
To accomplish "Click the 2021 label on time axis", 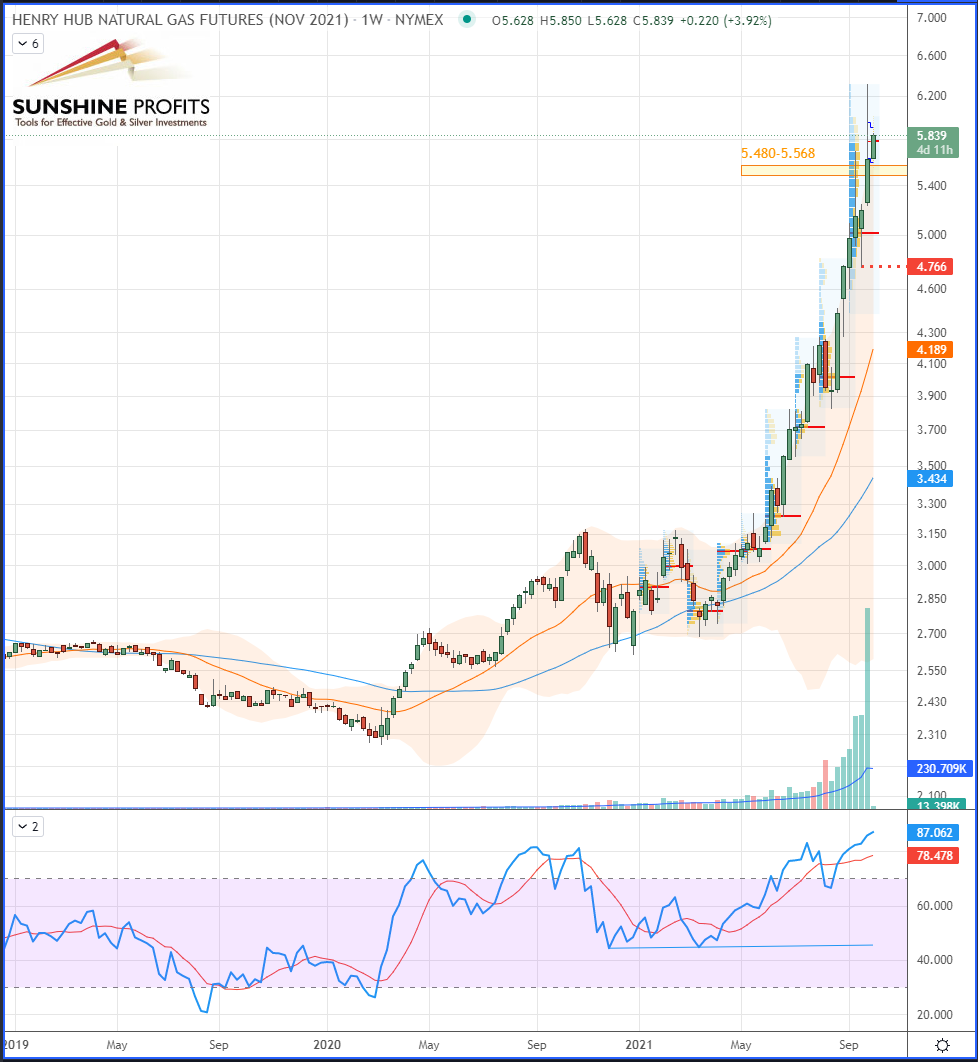I will coord(639,1044).
